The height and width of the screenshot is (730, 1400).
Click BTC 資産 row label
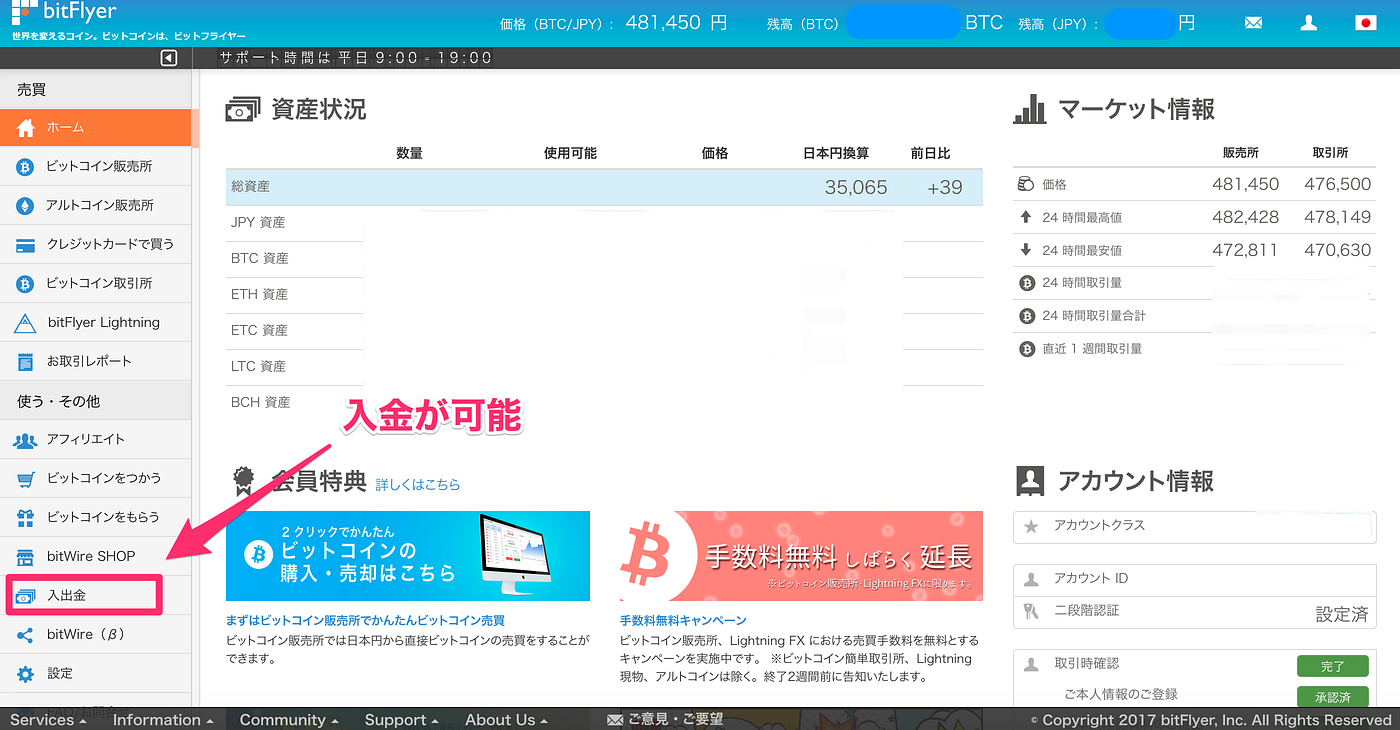(x=259, y=259)
